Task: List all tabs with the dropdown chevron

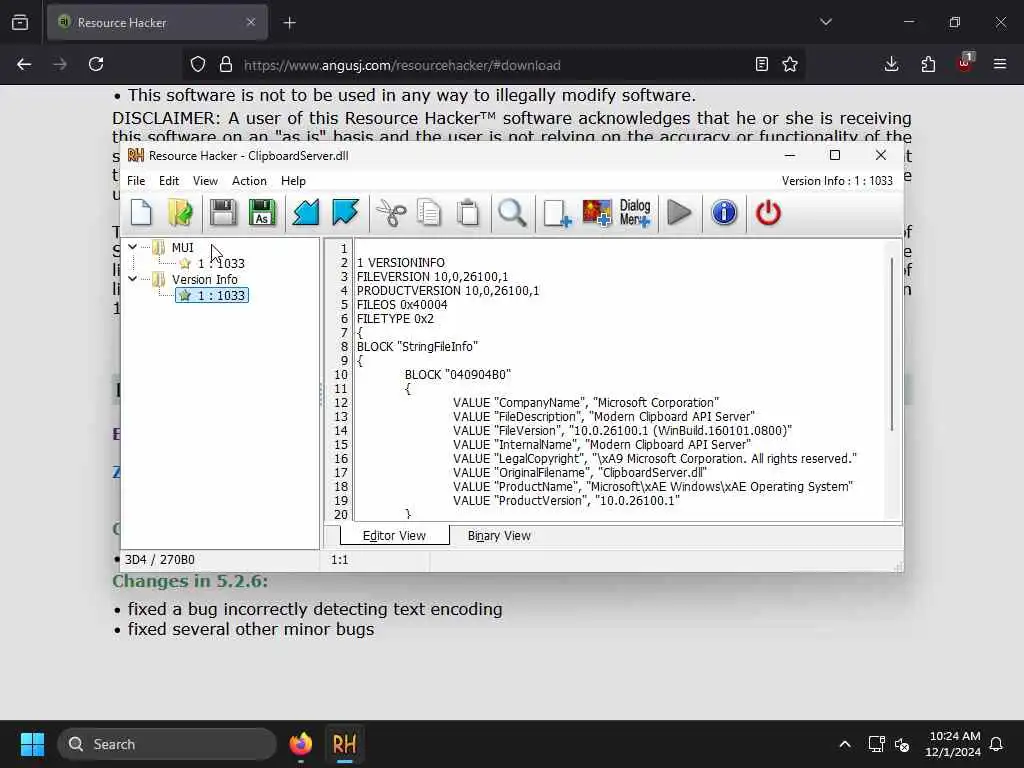Action: [826, 22]
